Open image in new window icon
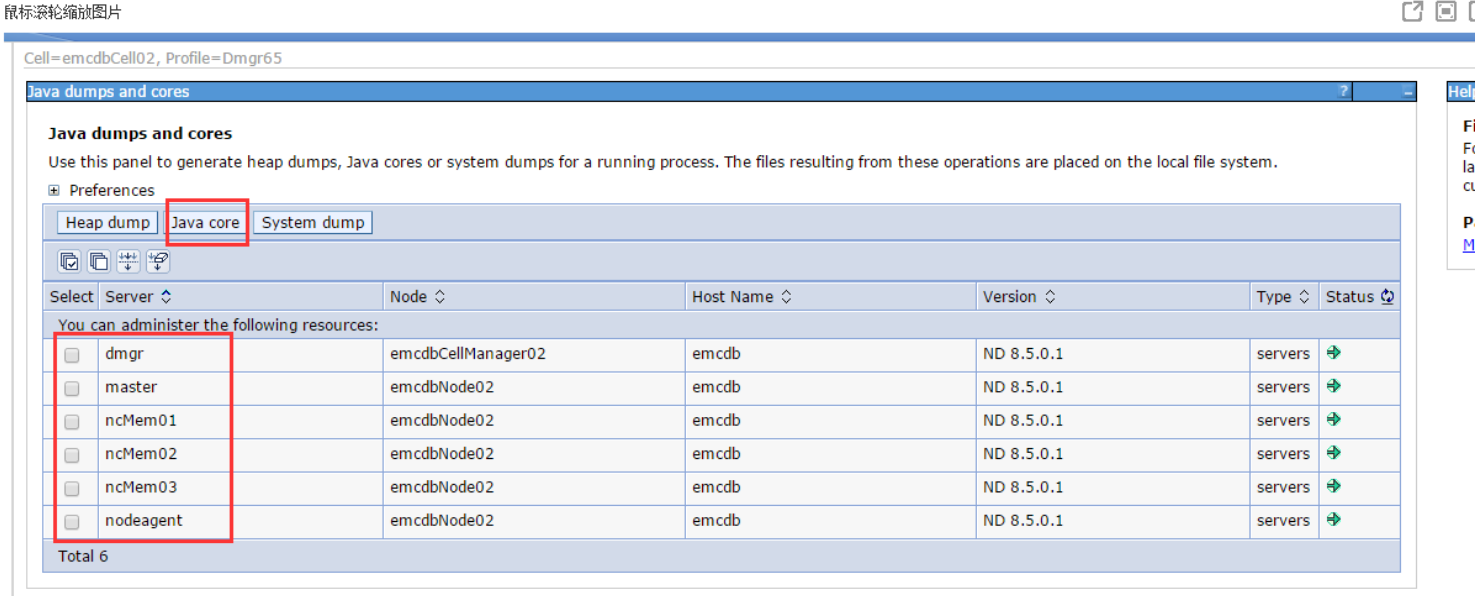Viewport: 1481px width, 596px height. coord(1412,12)
